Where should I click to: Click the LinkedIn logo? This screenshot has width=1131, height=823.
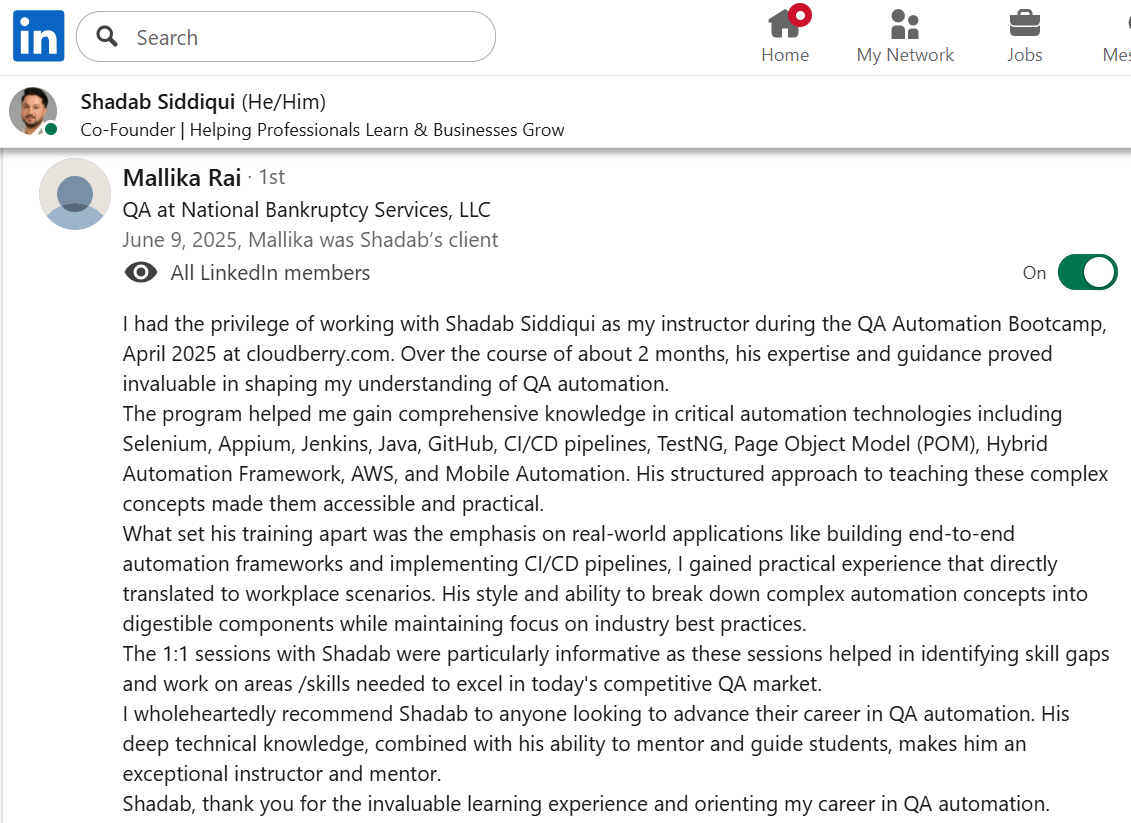38,36
